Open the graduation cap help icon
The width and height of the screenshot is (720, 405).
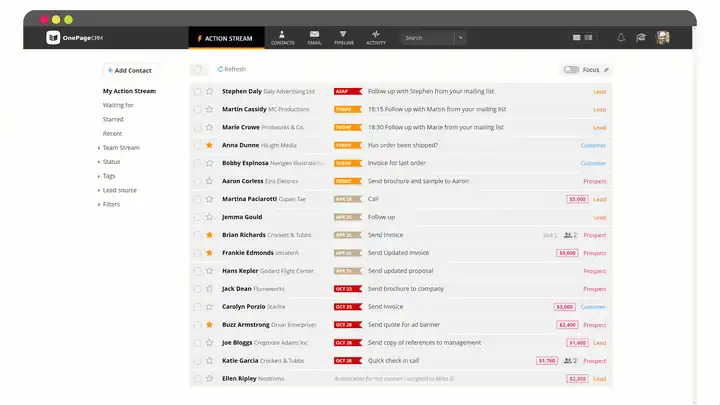641,38
